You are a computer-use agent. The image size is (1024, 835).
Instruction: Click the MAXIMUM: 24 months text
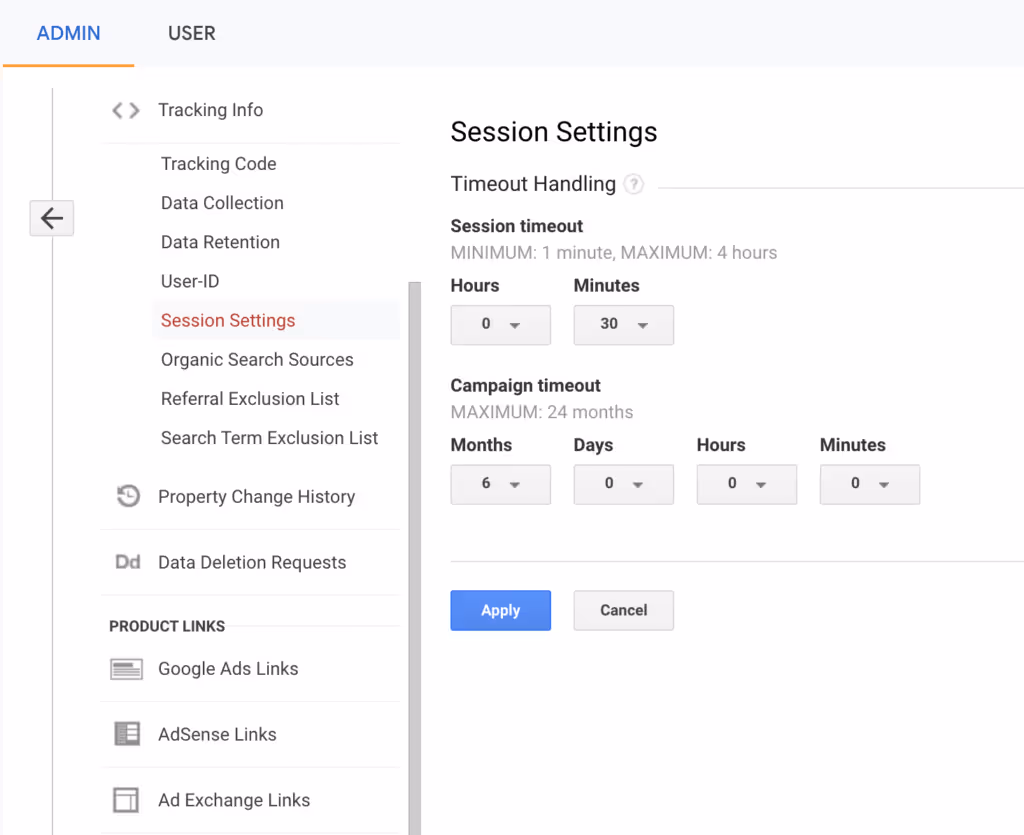542,413
